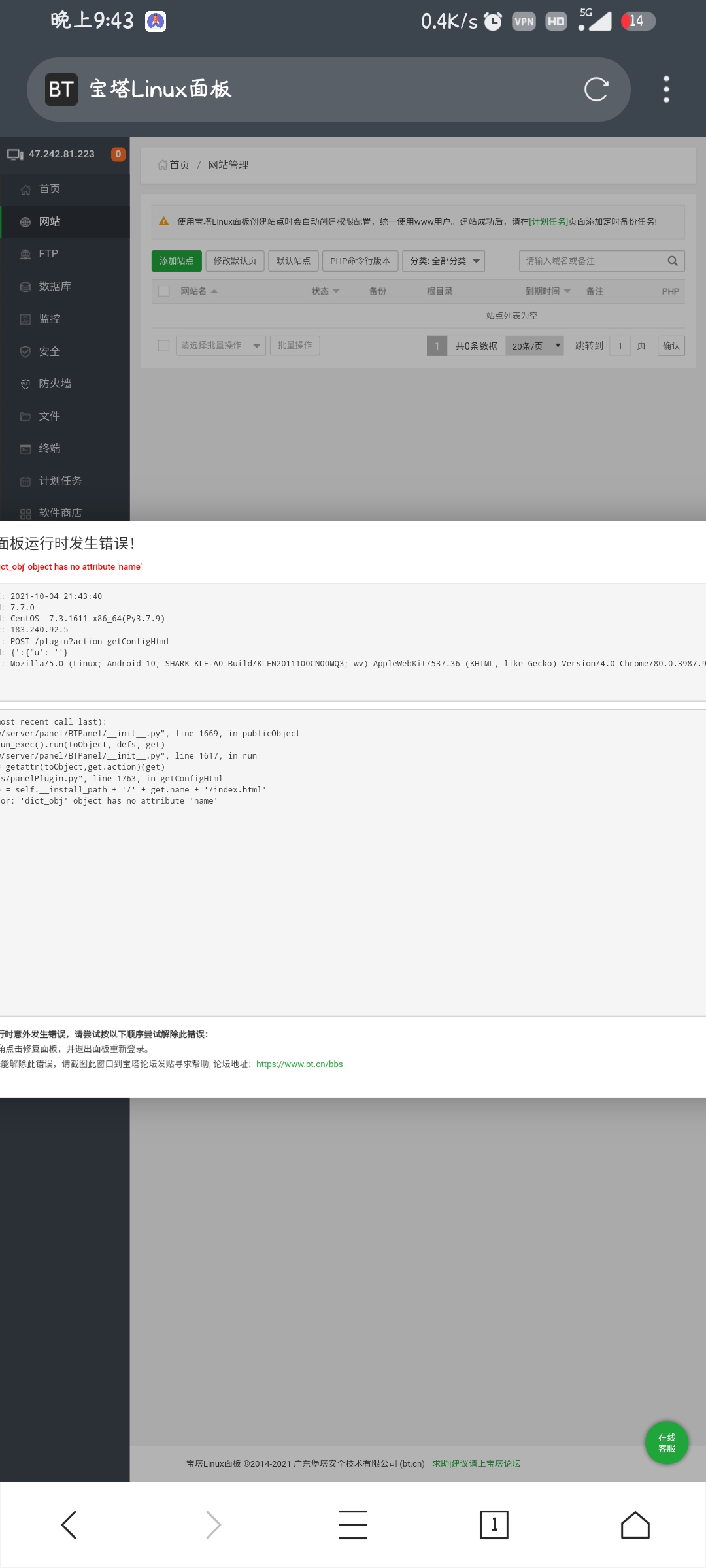Go forward with the browser forward arrow
The image size is (706, 1568).
[213, 1525]
